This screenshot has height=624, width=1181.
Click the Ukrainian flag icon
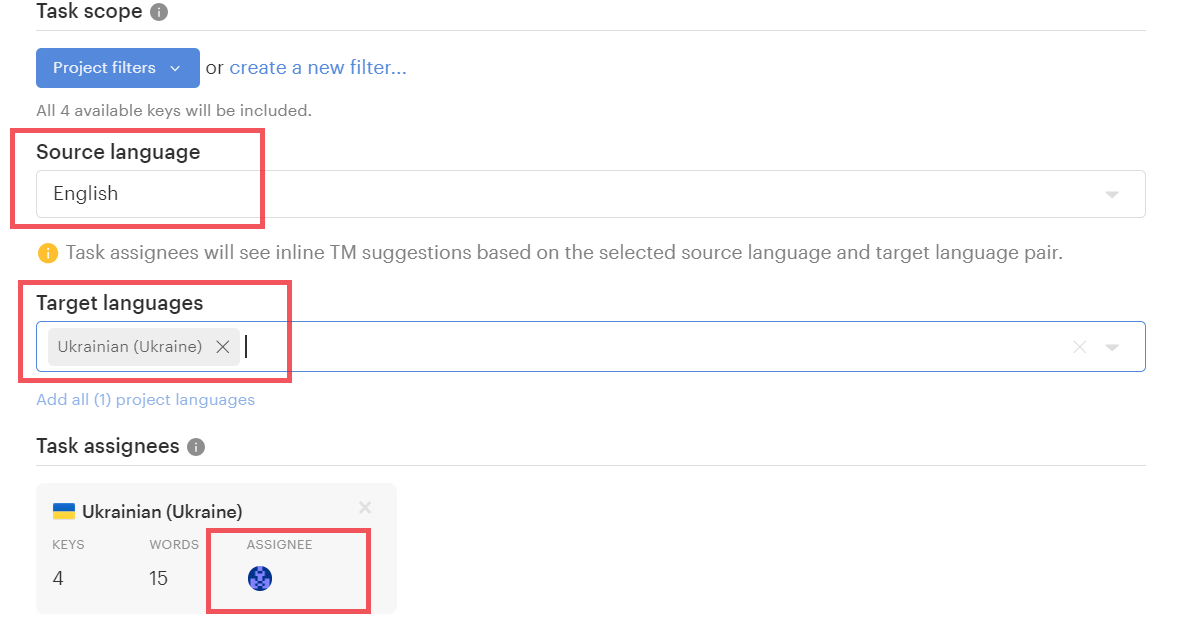64,512
